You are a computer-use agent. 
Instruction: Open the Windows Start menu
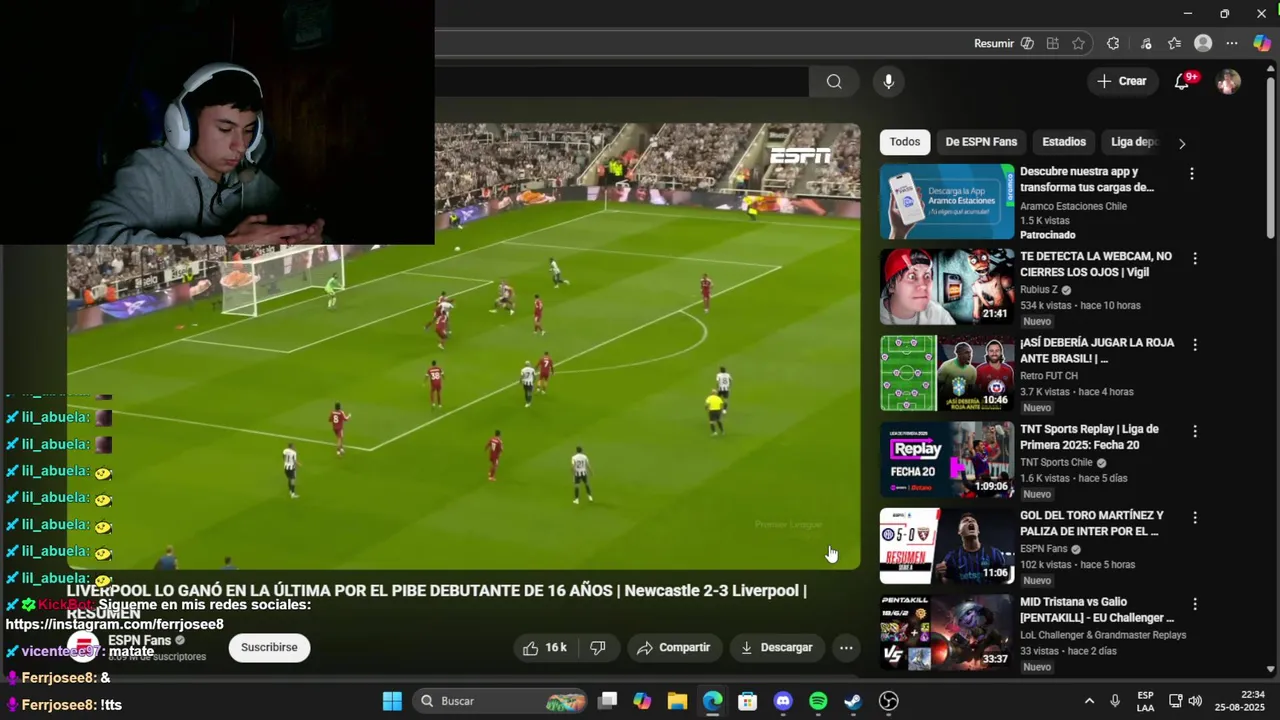(392, 701)
